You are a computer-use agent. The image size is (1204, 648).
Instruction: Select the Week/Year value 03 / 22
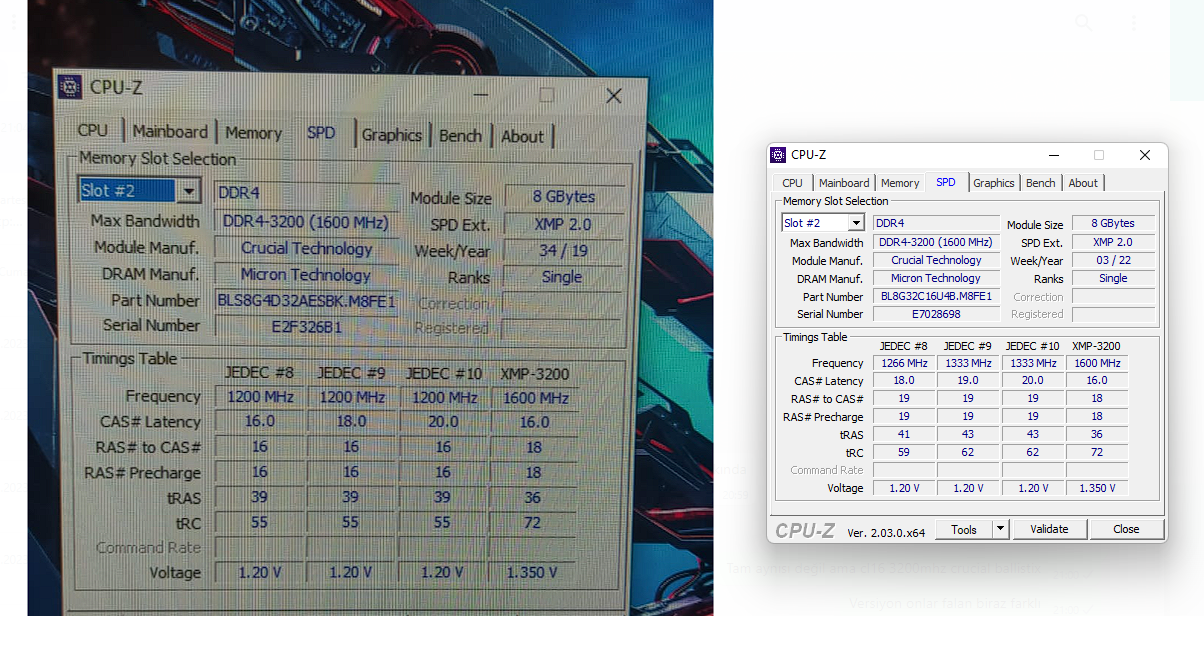coord(1113,260)
